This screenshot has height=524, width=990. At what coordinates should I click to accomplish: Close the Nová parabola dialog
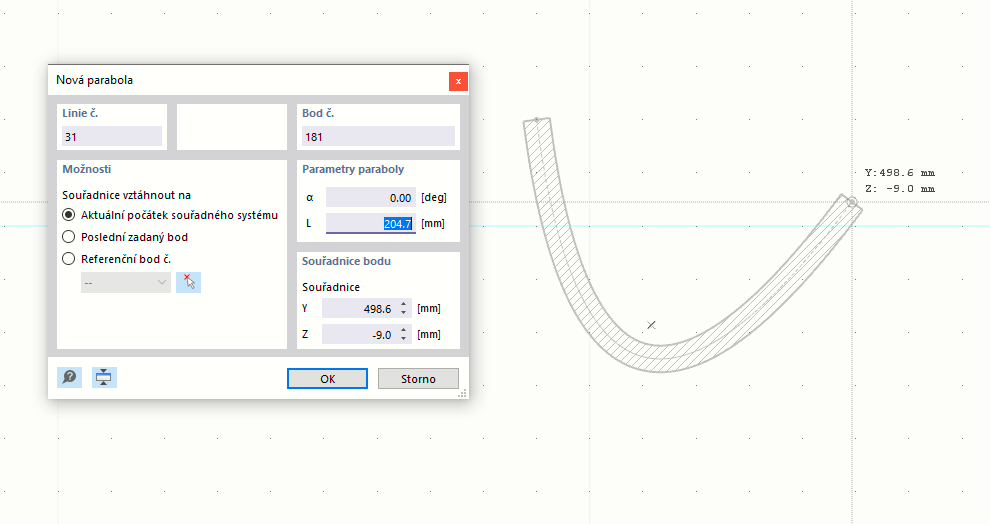458,81
